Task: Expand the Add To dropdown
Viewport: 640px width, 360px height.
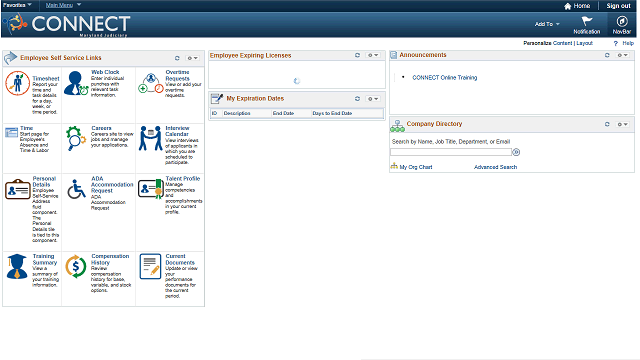Action: [547, 24]
